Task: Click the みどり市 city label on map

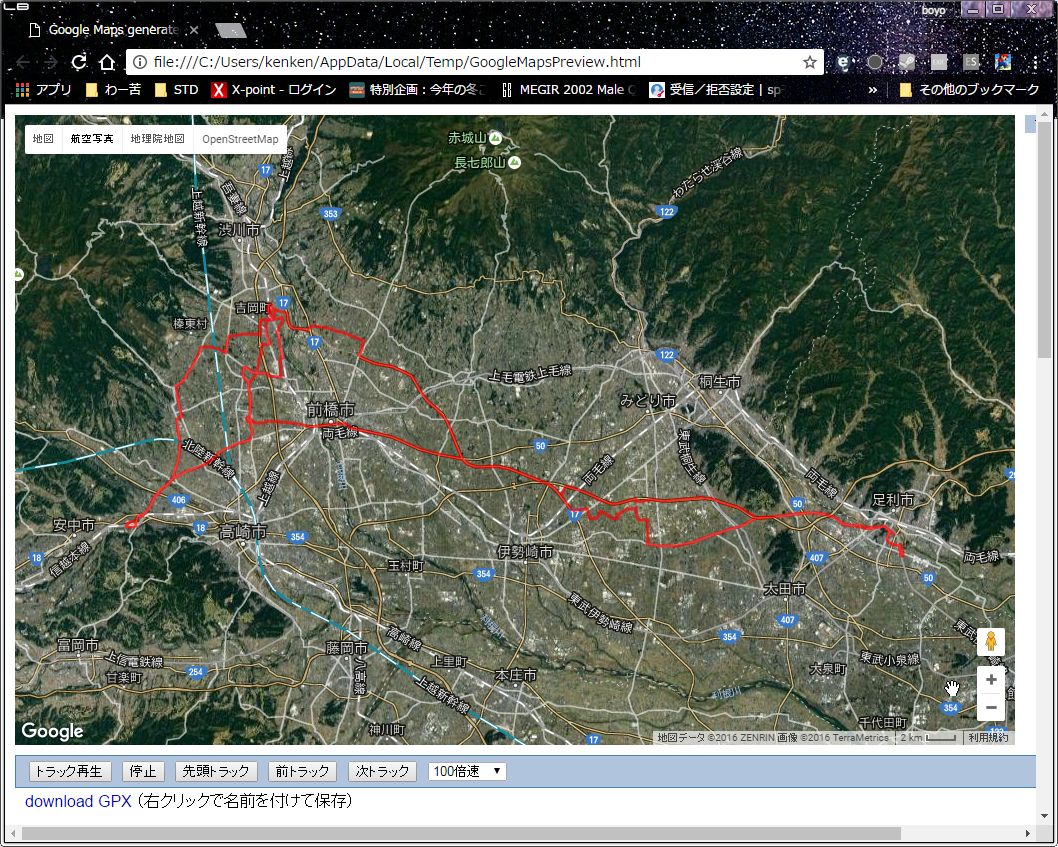Action: tap(648, 400)
